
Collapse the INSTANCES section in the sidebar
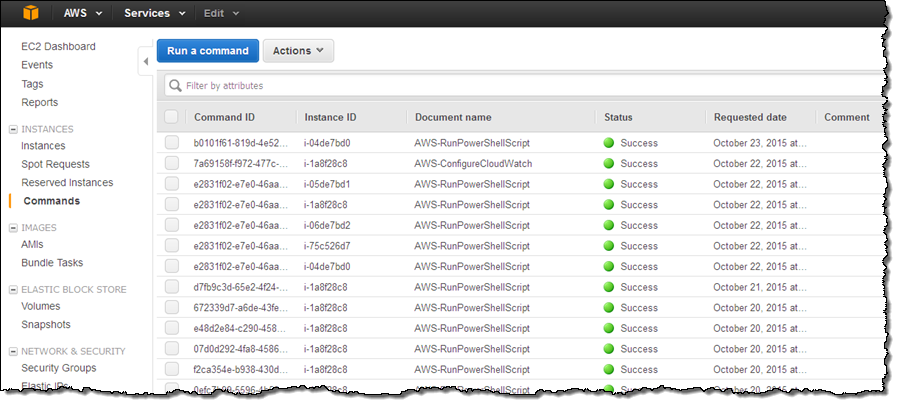13,129
